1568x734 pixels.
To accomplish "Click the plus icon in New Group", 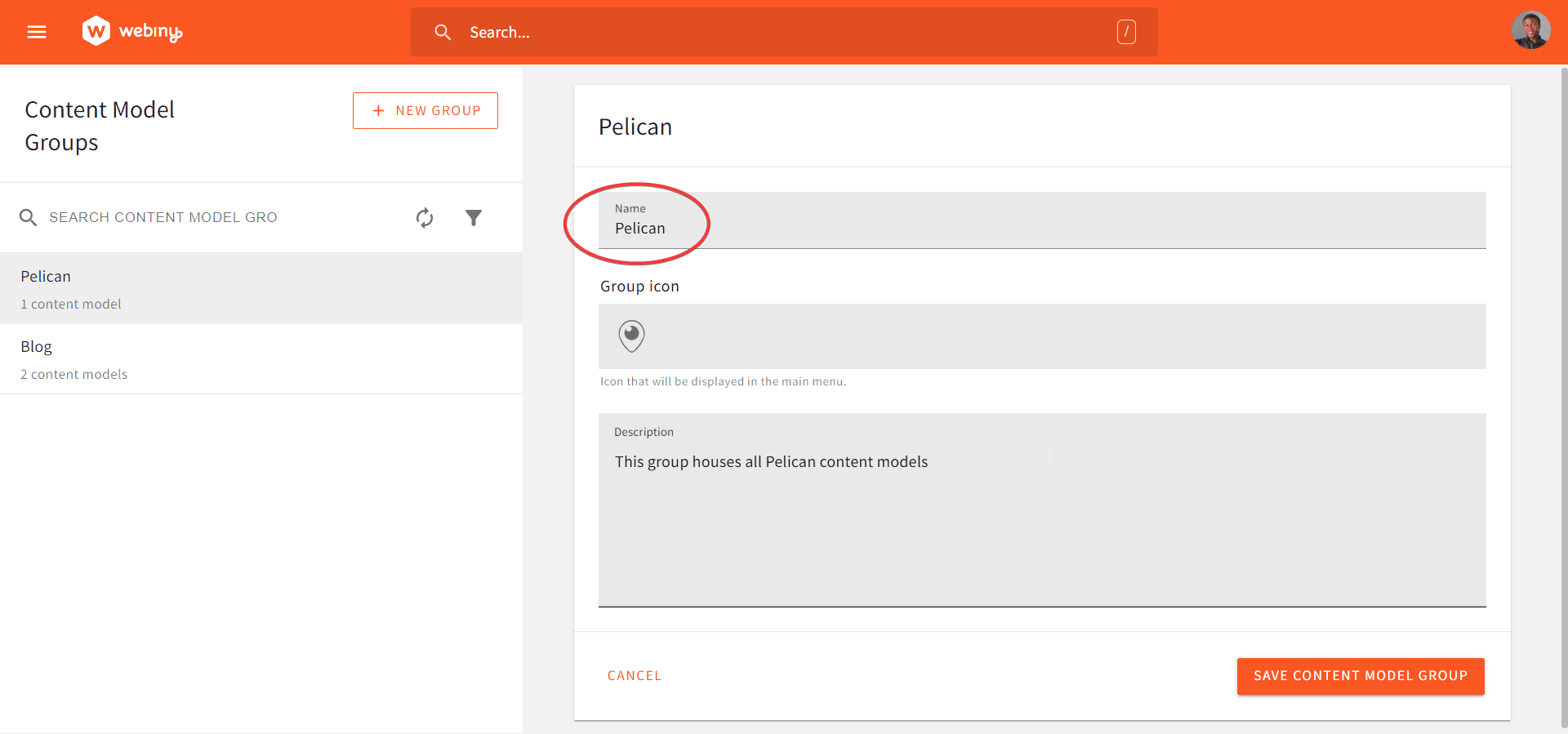I will point(378,111).
